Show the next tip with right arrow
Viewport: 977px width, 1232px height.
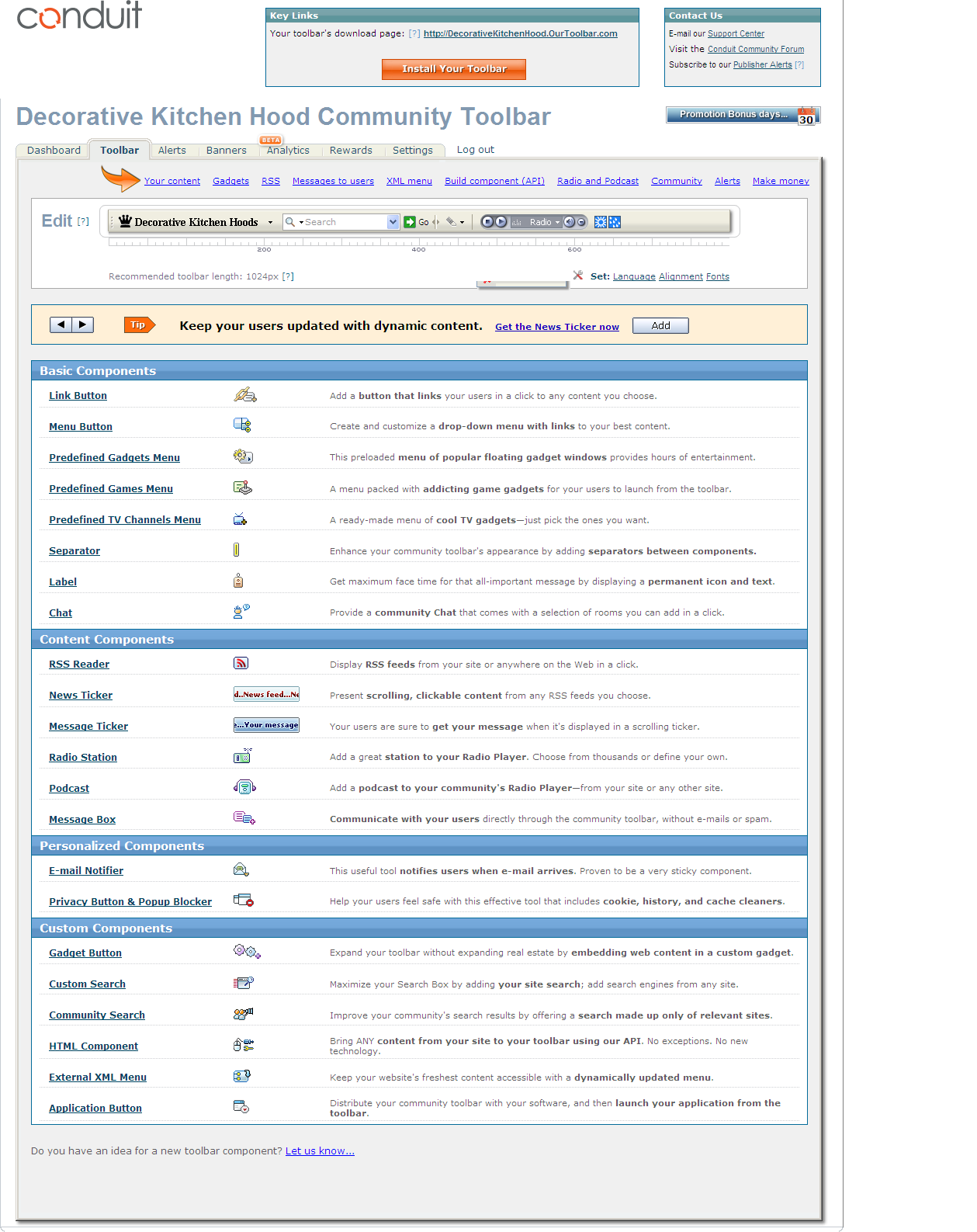click(82, 325)
